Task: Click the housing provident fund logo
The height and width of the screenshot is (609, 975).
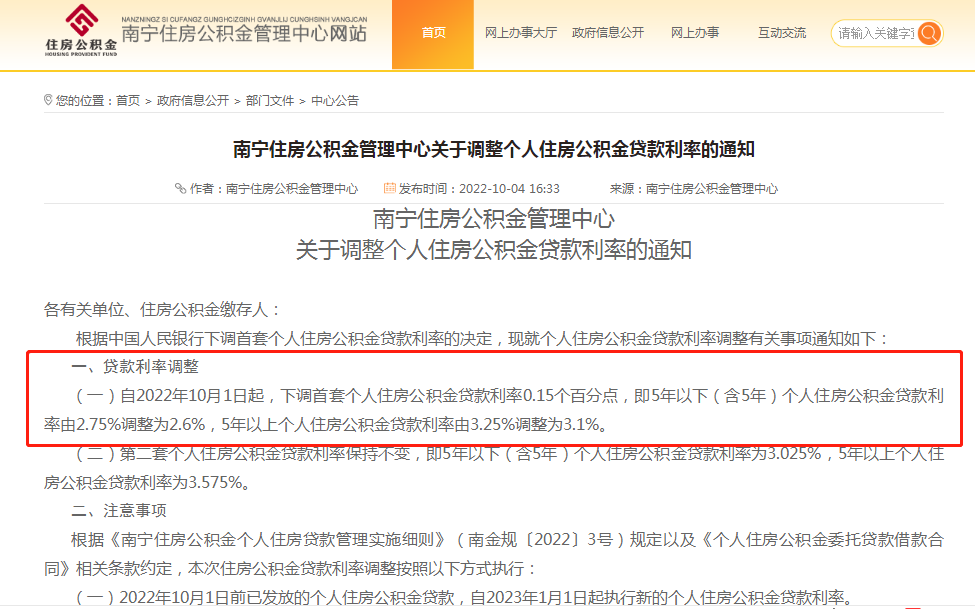Action: [81, 31]
